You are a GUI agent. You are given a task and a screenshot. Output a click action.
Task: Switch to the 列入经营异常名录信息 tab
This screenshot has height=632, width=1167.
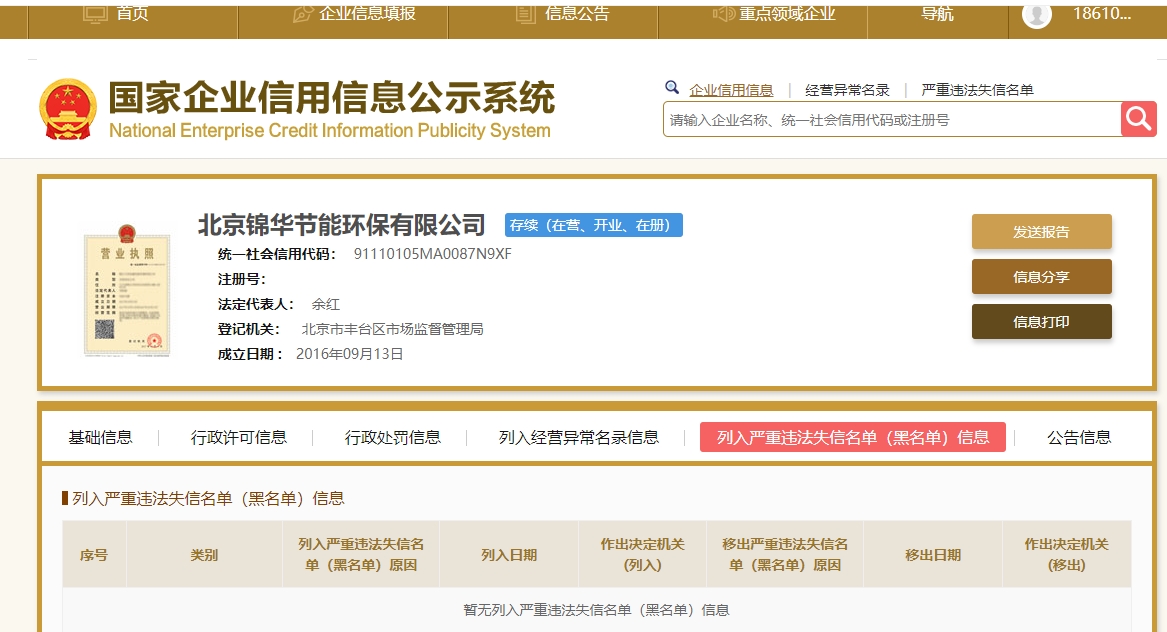coord(578,438)
